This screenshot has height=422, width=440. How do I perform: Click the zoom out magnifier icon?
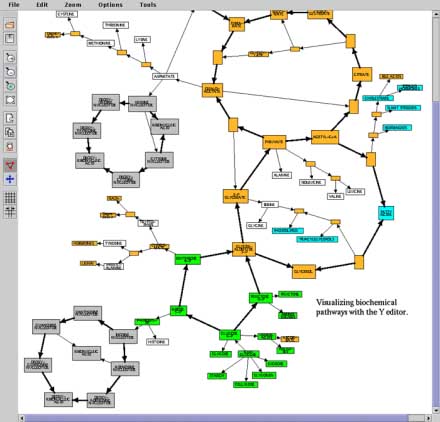[10, 71]
